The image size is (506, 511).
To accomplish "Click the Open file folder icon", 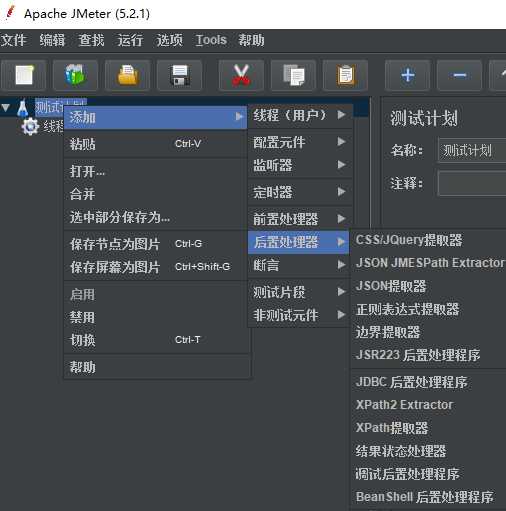I will [128, 75].
